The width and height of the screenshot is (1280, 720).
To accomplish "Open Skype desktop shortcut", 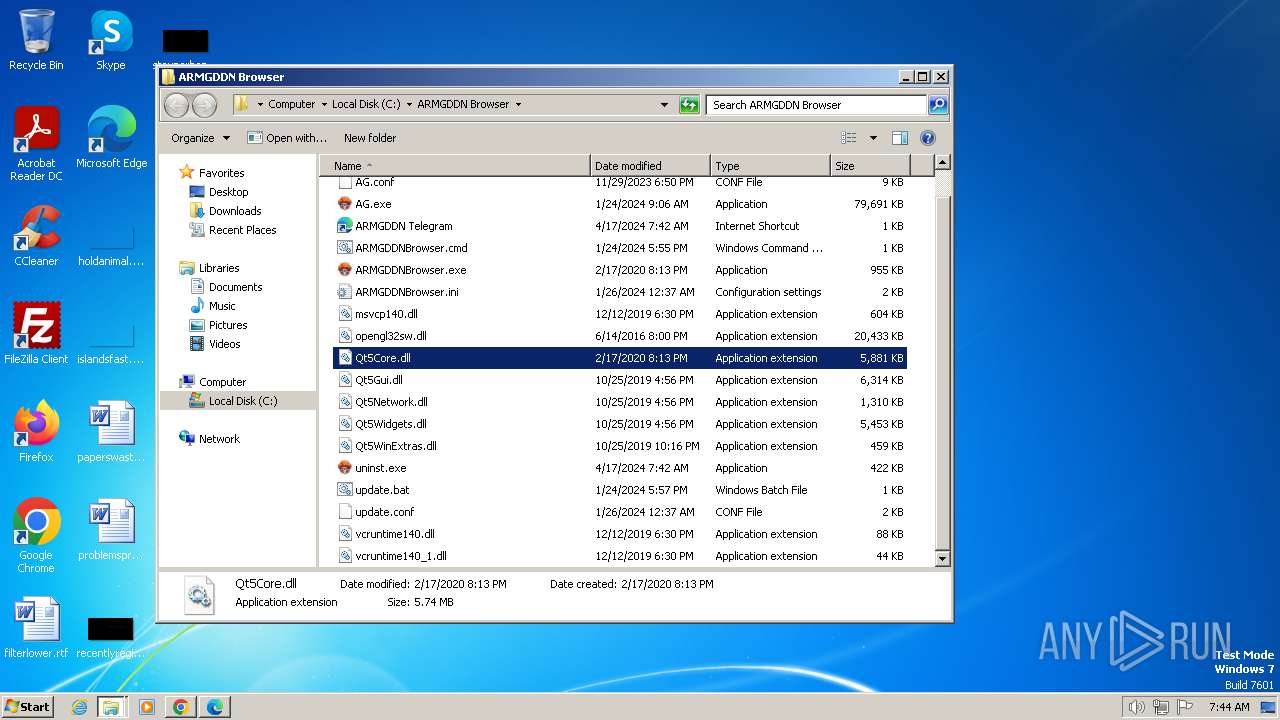I will coord(111,40).
